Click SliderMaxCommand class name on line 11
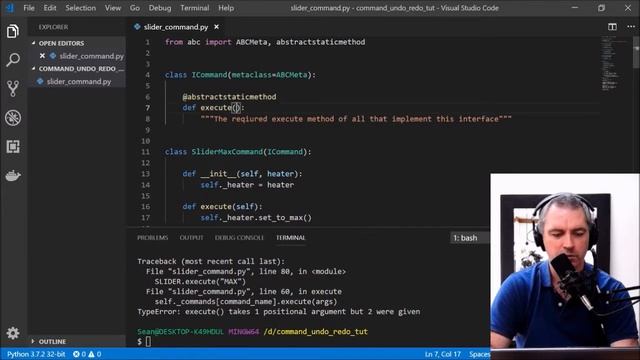 [x=227, y=152]
